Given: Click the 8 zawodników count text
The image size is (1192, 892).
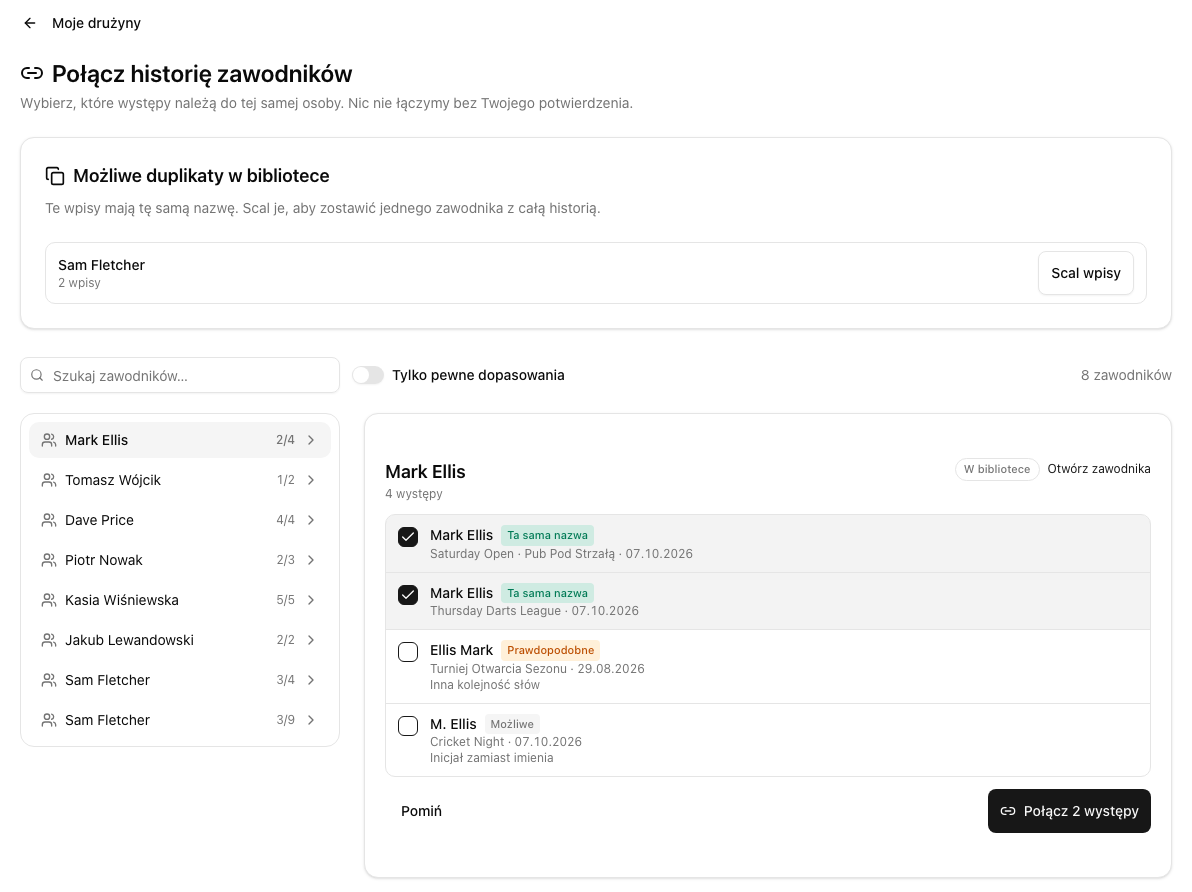Looking at the screenshot, I should (x=1126, y=375).
